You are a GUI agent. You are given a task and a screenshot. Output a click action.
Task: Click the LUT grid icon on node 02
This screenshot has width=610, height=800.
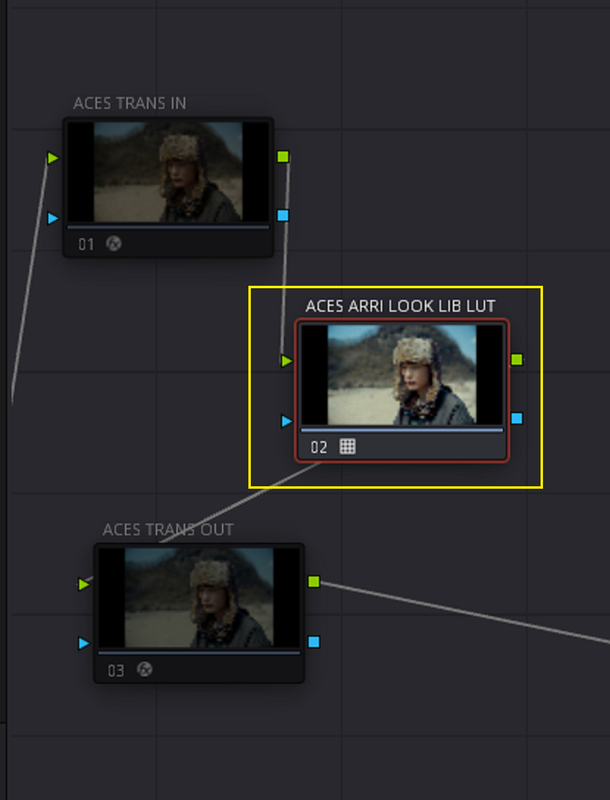pos(348,446)
